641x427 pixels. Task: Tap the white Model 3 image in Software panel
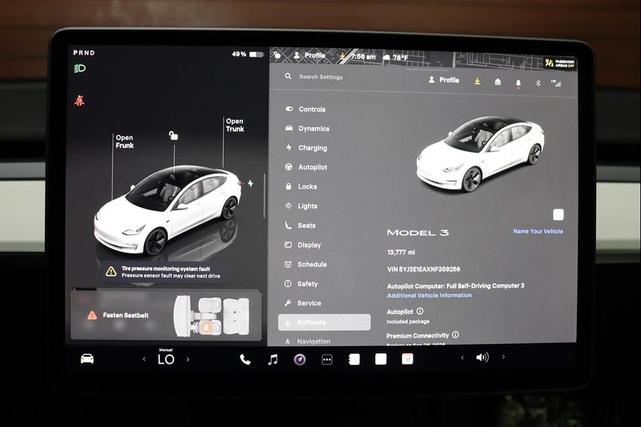[x=480, y=155]
